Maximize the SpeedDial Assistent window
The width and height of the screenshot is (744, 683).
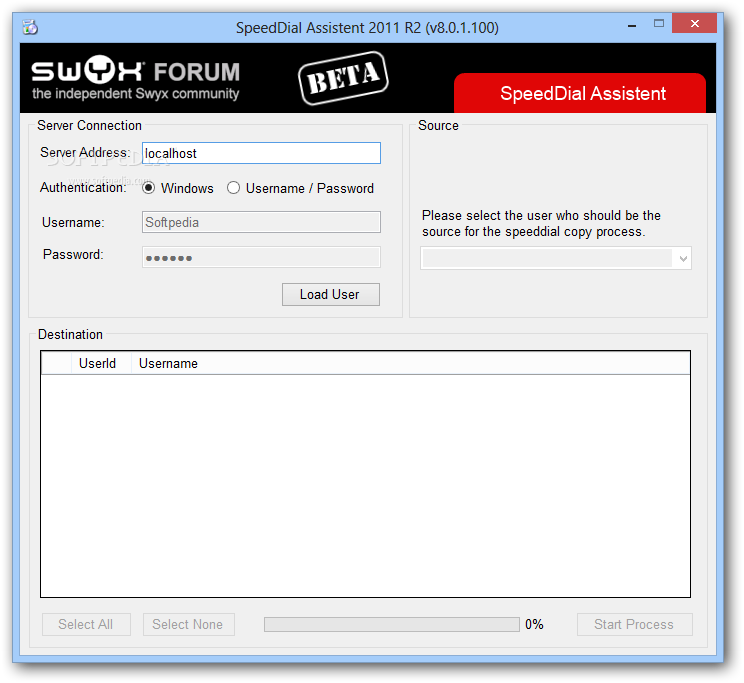tap(659, 24)
